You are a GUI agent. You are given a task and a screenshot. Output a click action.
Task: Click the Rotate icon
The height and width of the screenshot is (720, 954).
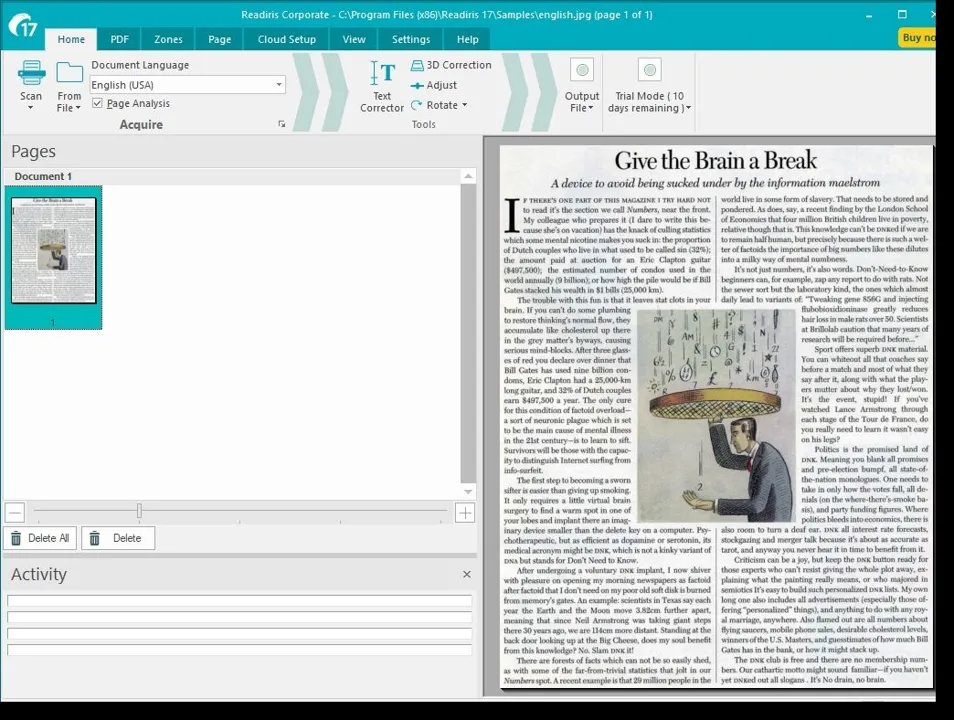click(x=417, y=105)
